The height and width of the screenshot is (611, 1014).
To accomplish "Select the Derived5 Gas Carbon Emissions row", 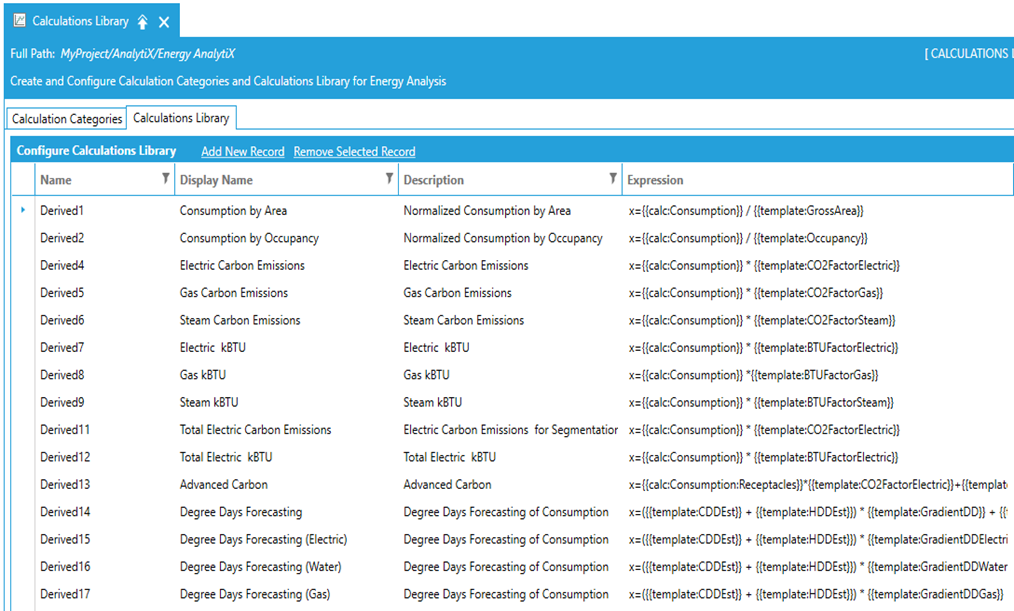I will click(233, 293).
